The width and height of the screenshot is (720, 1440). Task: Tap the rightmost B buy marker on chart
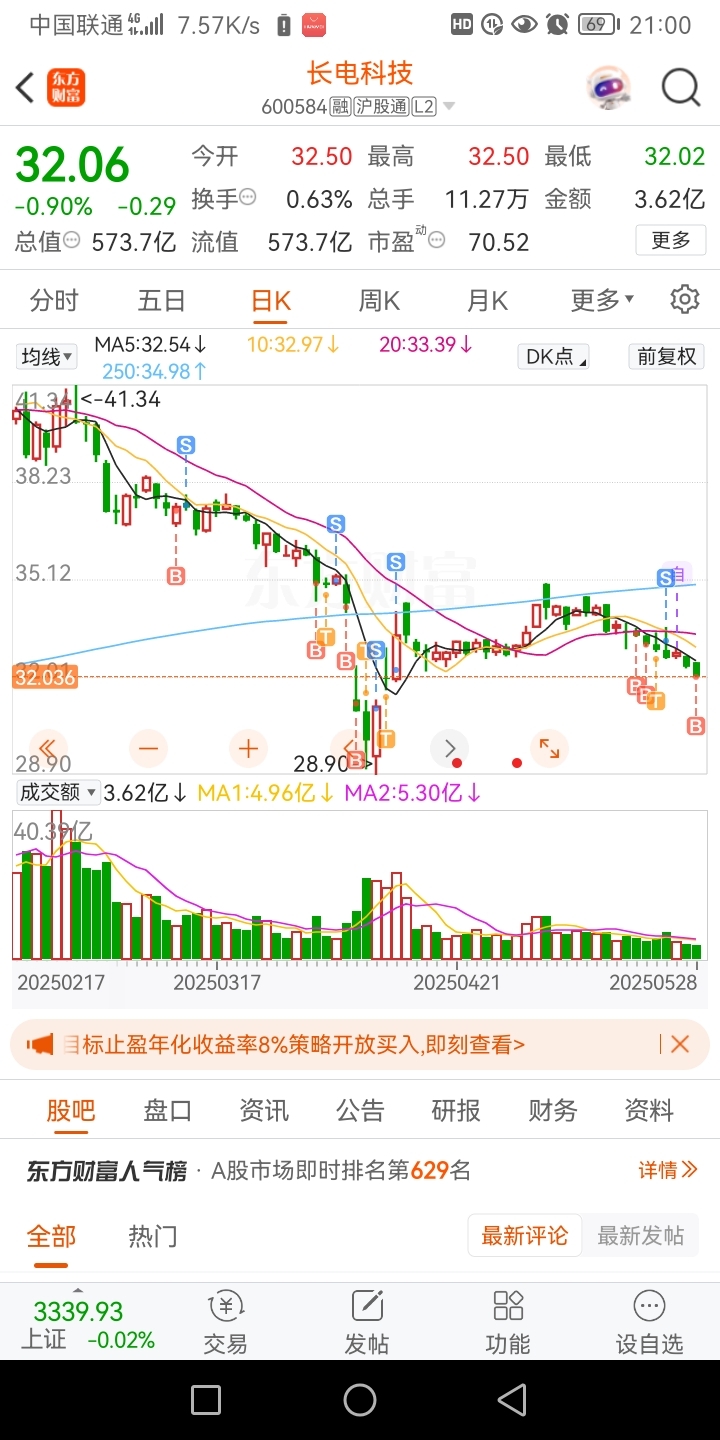point(696,726)
